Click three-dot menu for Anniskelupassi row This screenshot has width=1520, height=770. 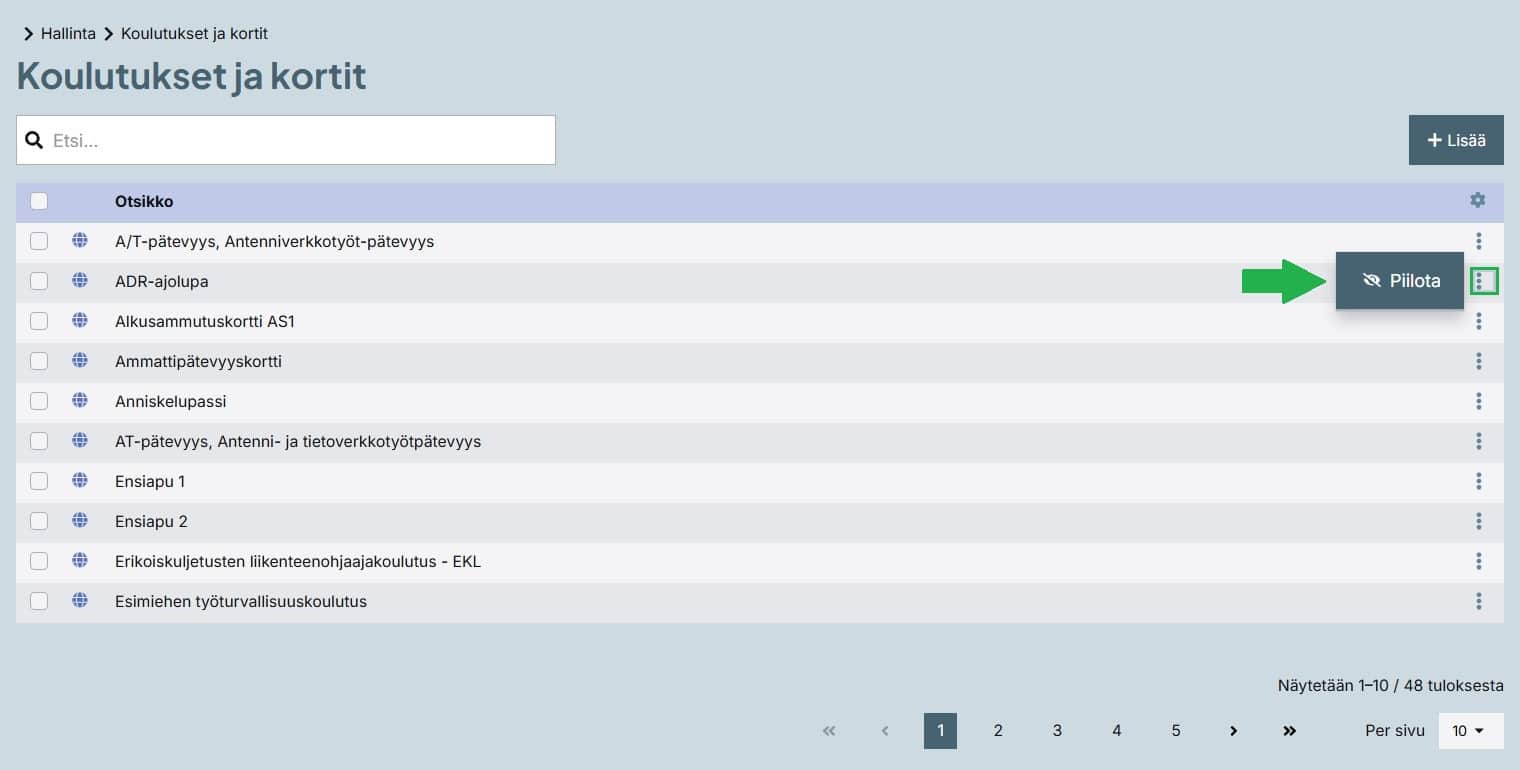(1478, 401)
